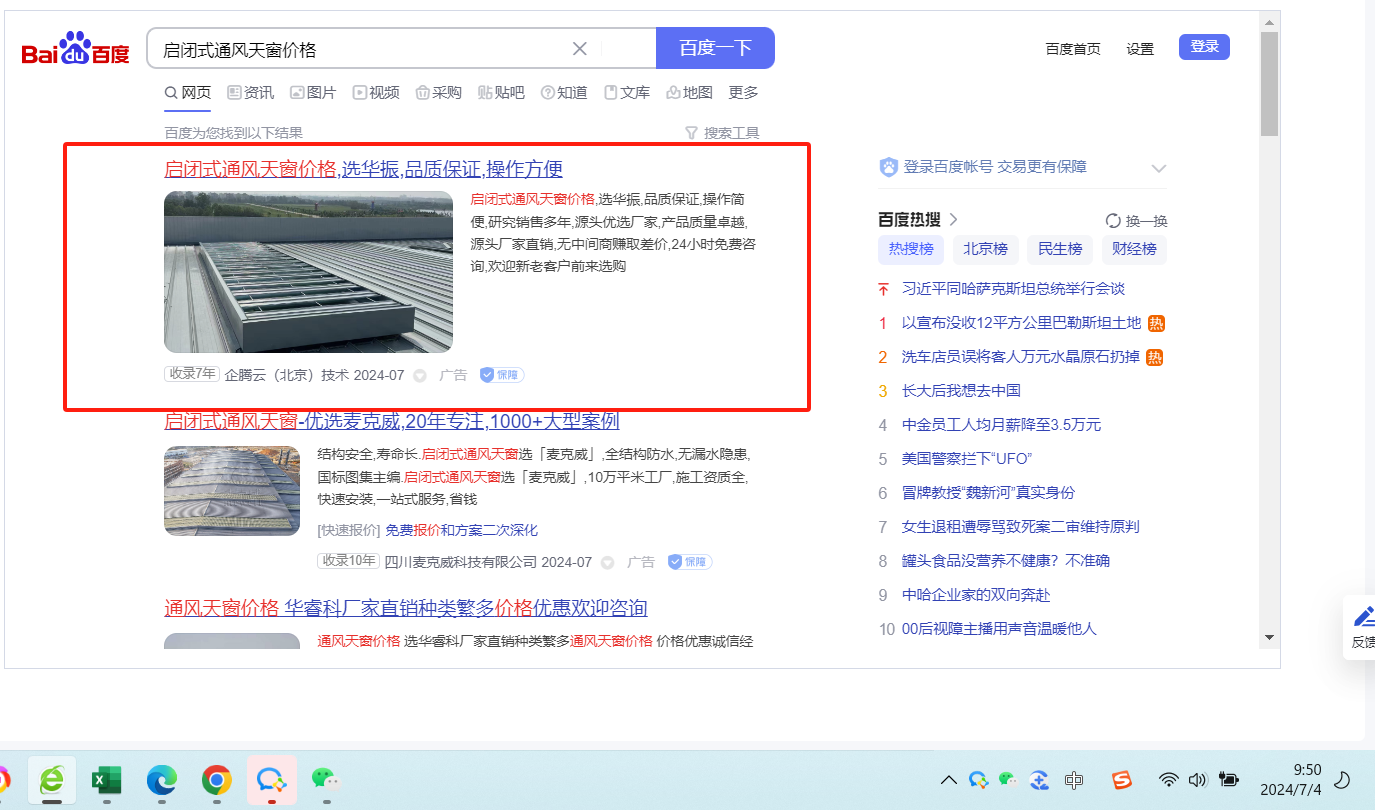Open hot search 罐头食品没营养不健康？不准确
This screenshot has height=810, width=1375.
tap(1006, 561)
